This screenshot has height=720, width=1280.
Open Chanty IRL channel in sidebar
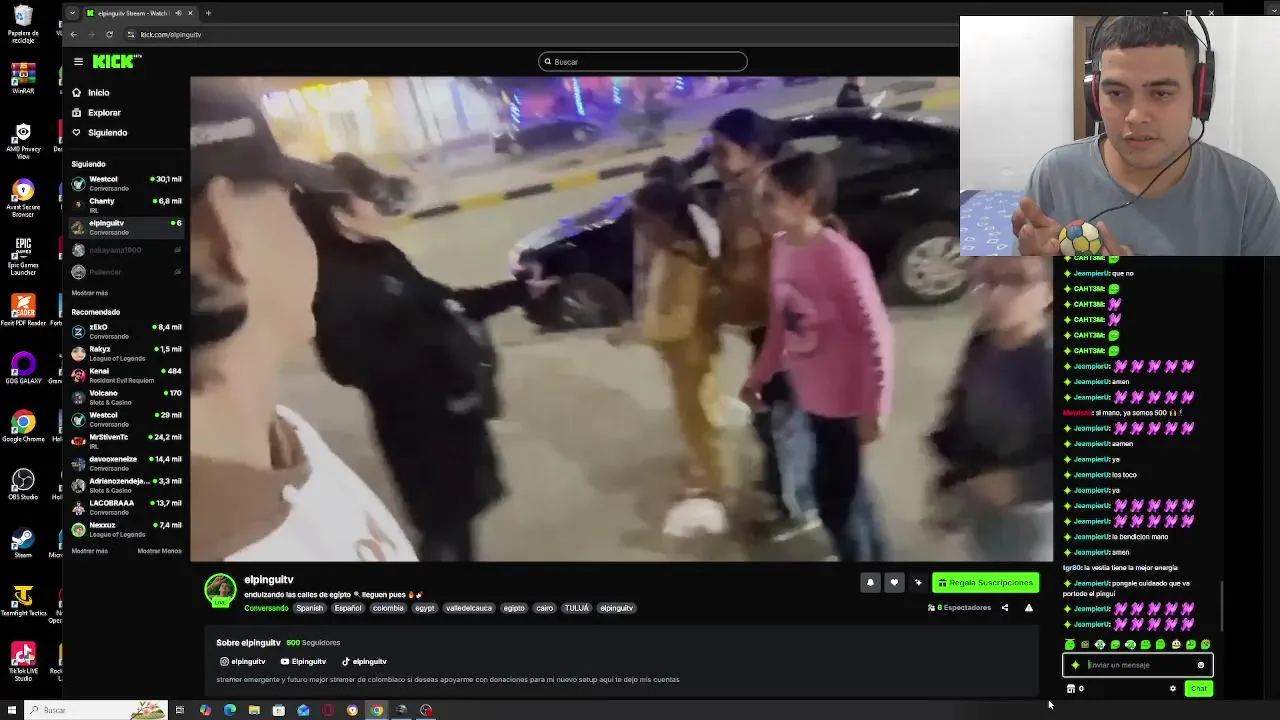click(x=127, y=205)
